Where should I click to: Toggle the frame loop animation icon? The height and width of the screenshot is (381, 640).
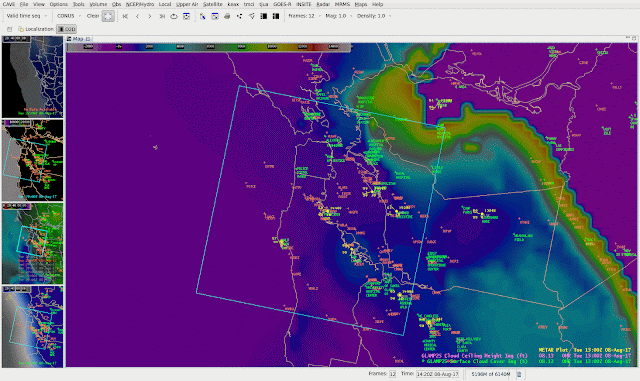[174, 16]
